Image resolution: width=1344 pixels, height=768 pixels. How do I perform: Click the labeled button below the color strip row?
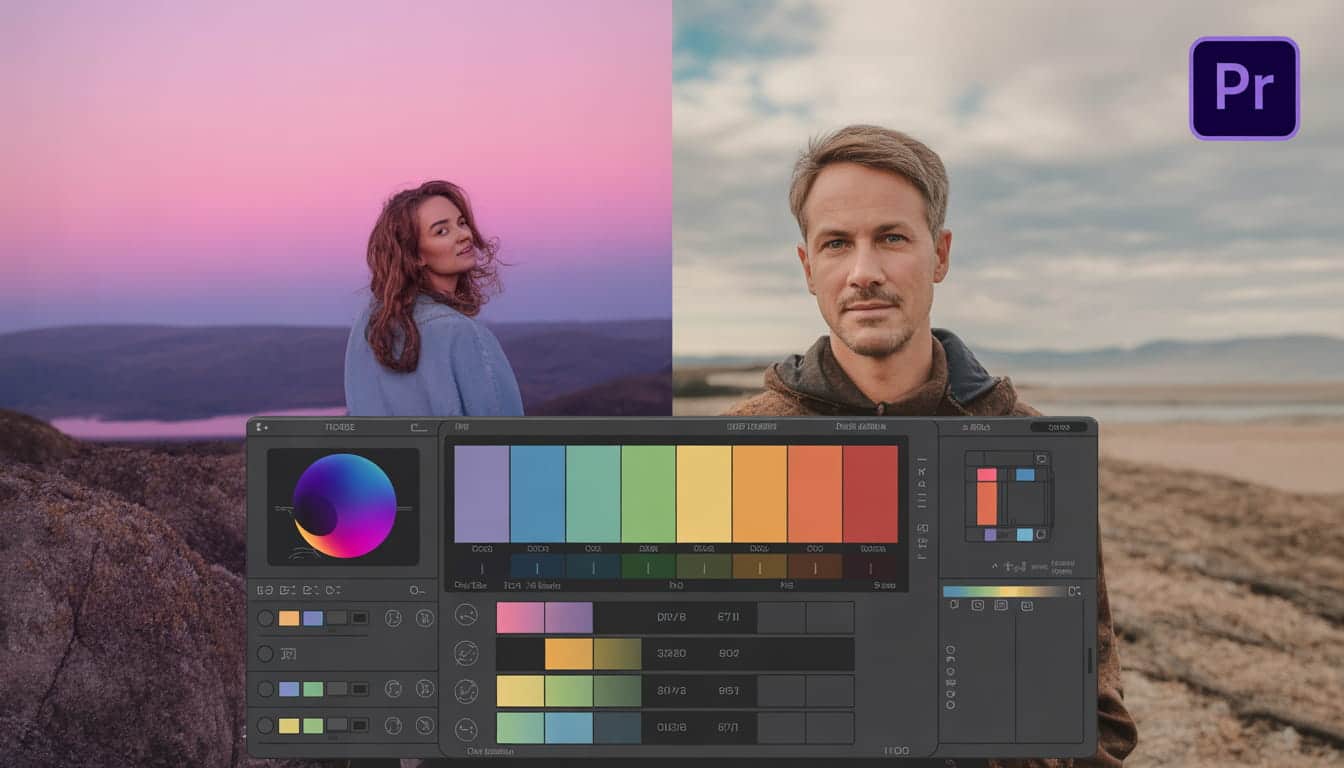(470, 586)
